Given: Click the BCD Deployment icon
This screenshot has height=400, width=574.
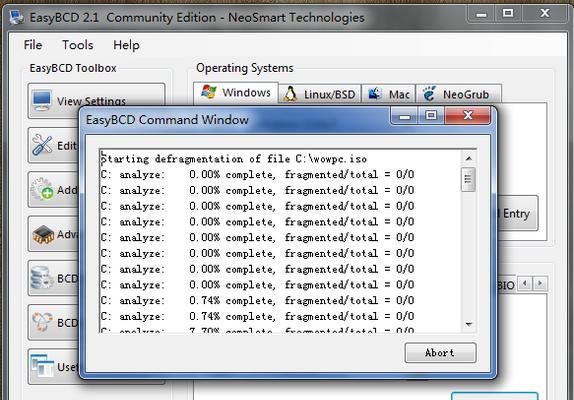Looking at the screenshot, I should [42, 322].
